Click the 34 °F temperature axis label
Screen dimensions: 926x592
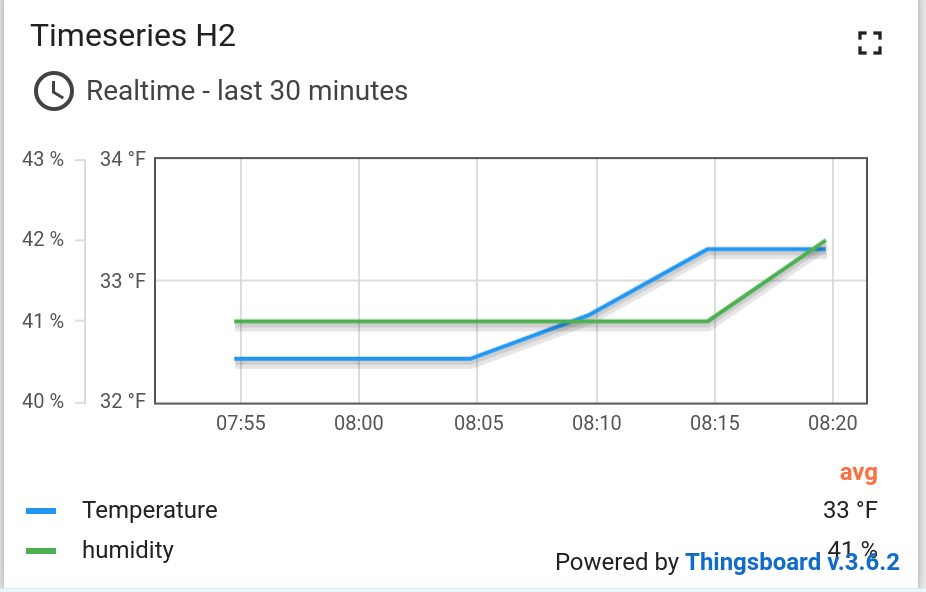click(x=123, y=159)
